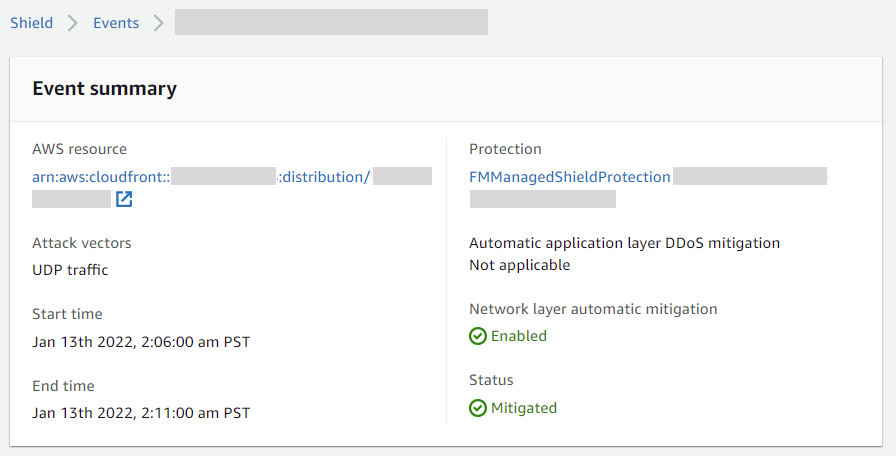Click the Event summary heading

pos(105,88)
